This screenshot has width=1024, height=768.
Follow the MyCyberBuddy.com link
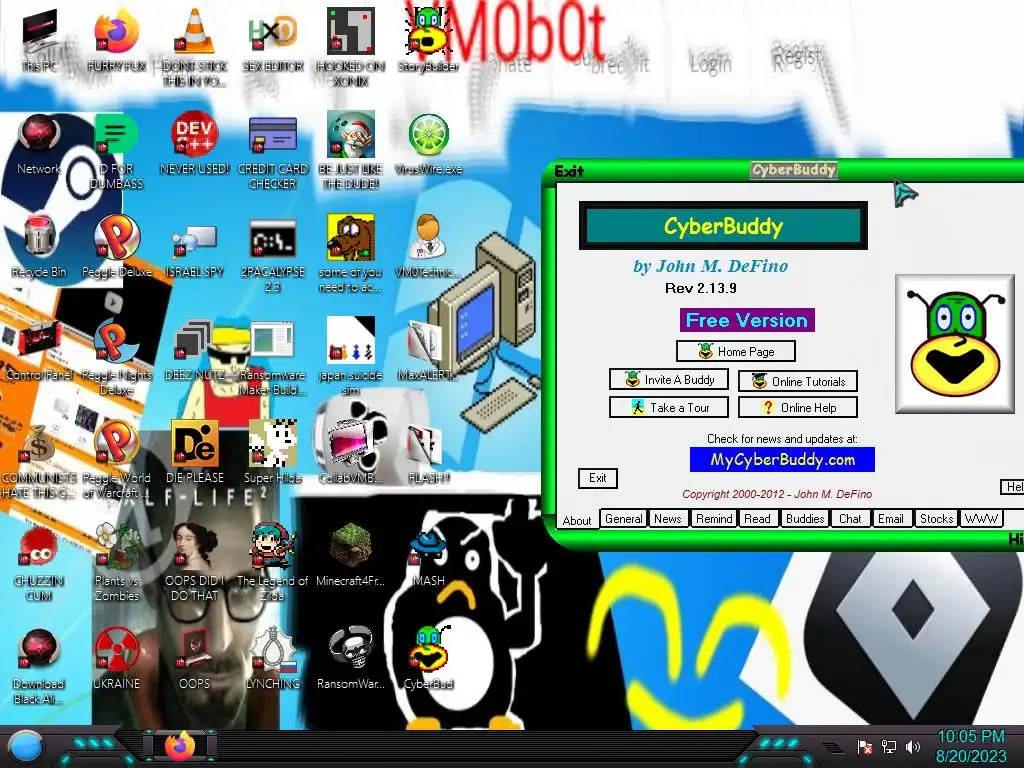pyautogui.click(x=782, y=460)
